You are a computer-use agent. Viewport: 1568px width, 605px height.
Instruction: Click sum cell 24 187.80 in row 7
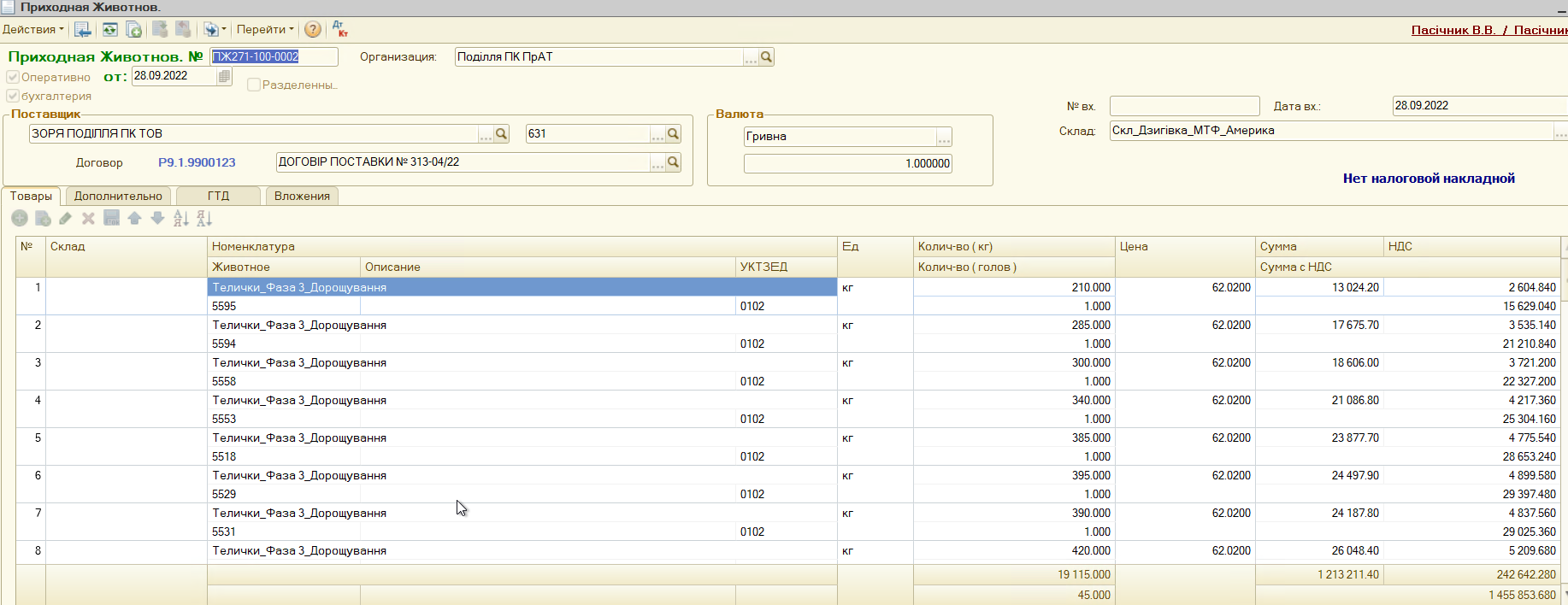coord(1319,513)
